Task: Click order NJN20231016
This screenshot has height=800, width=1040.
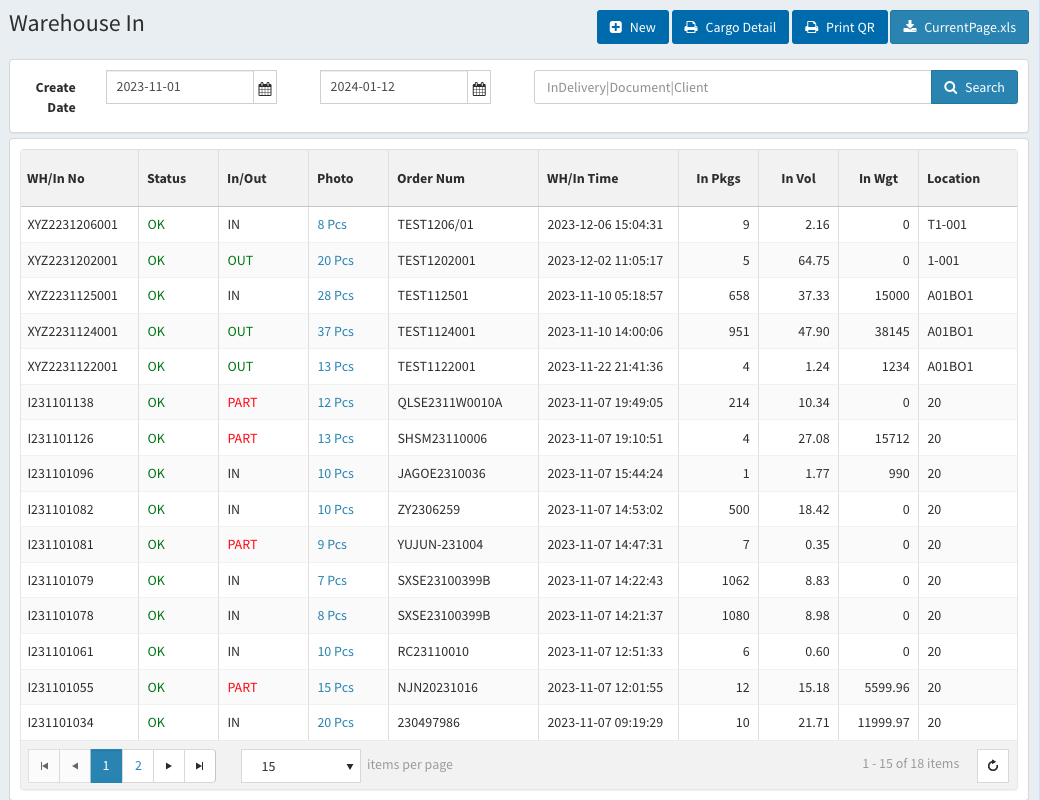Action: pyautogui.click(x=437, y=687)
